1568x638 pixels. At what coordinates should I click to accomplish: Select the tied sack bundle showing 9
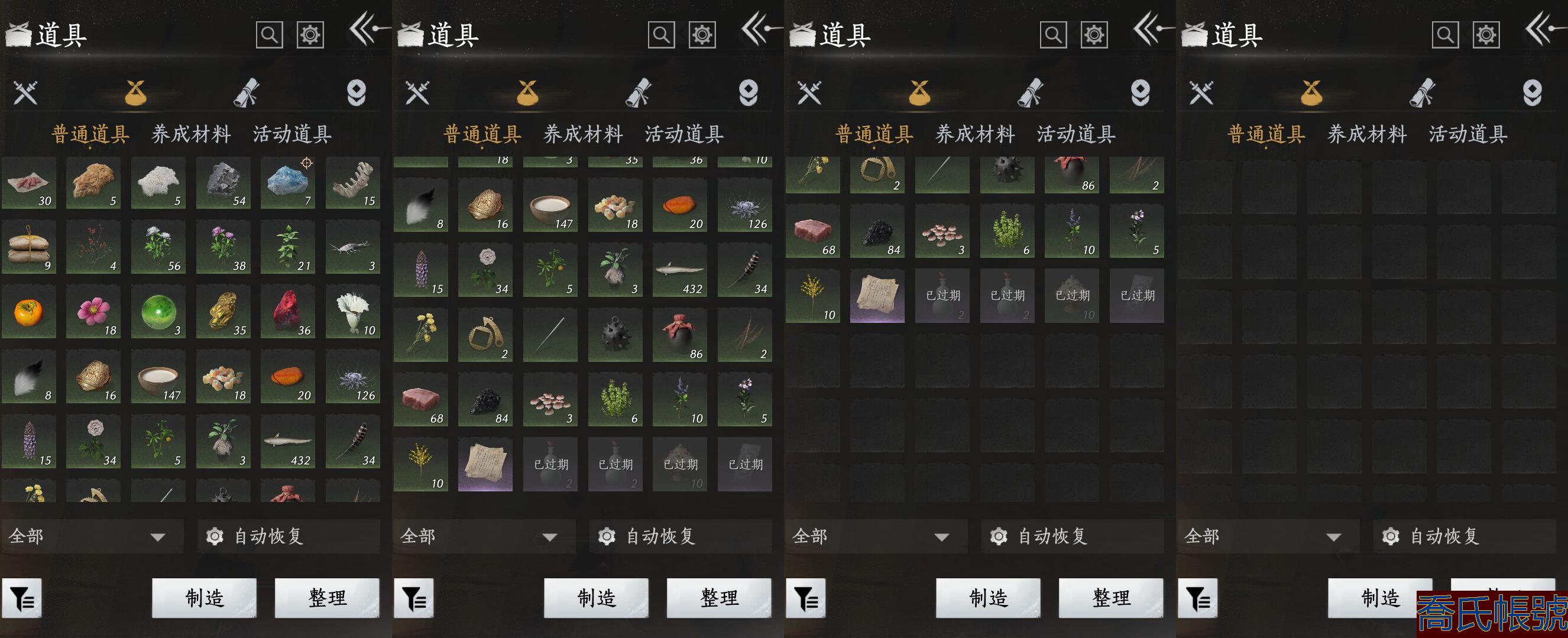click(28, 247)
